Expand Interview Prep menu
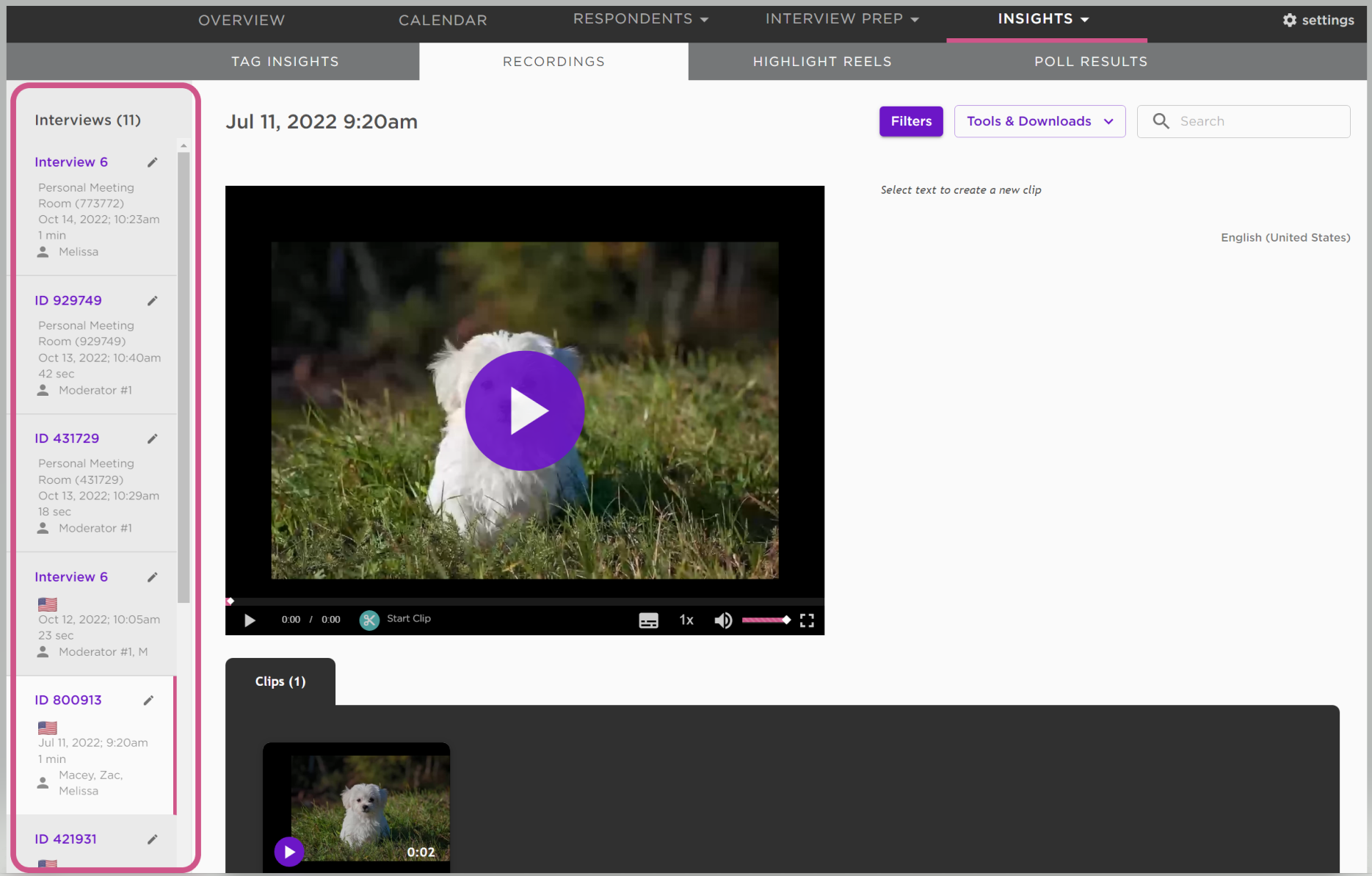The width and height of the screenshot is (1372, 876). point(841,19)
